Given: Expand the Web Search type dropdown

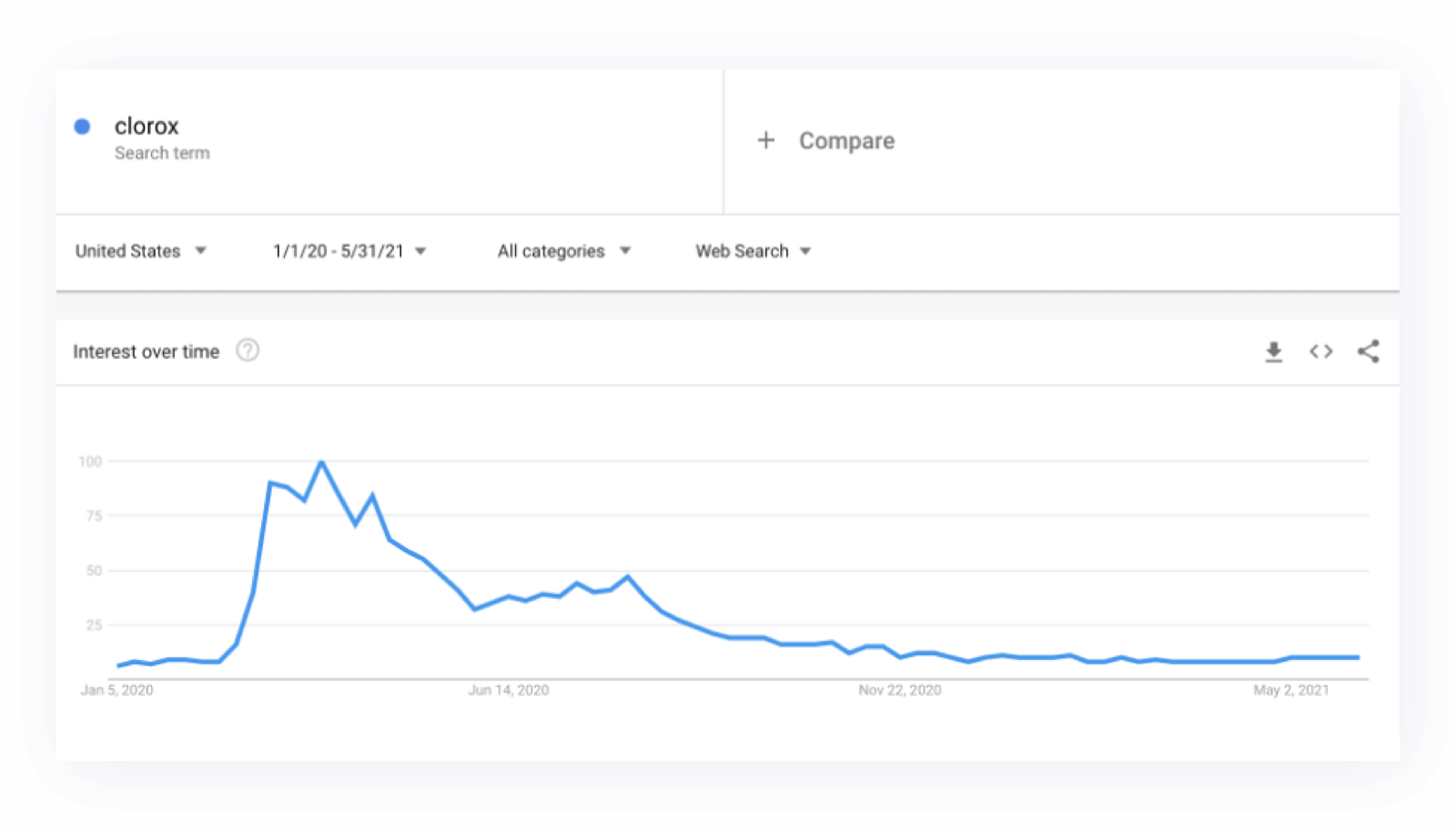Looking at the screenshot, I should [753, 251].
